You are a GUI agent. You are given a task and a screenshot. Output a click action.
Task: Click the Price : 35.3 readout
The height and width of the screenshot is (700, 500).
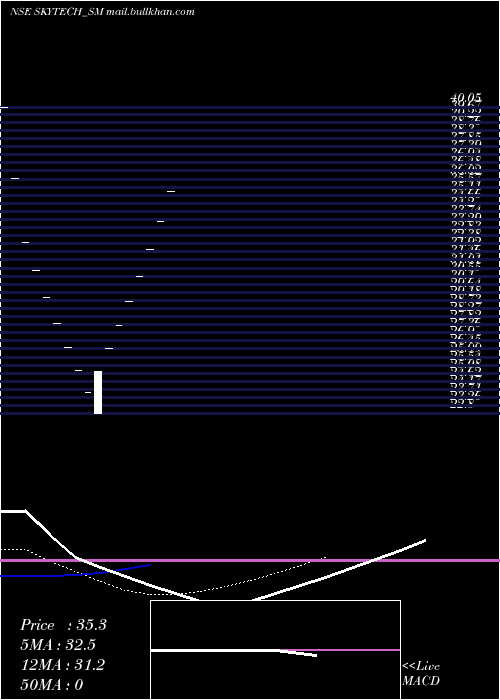coord(63,625)
